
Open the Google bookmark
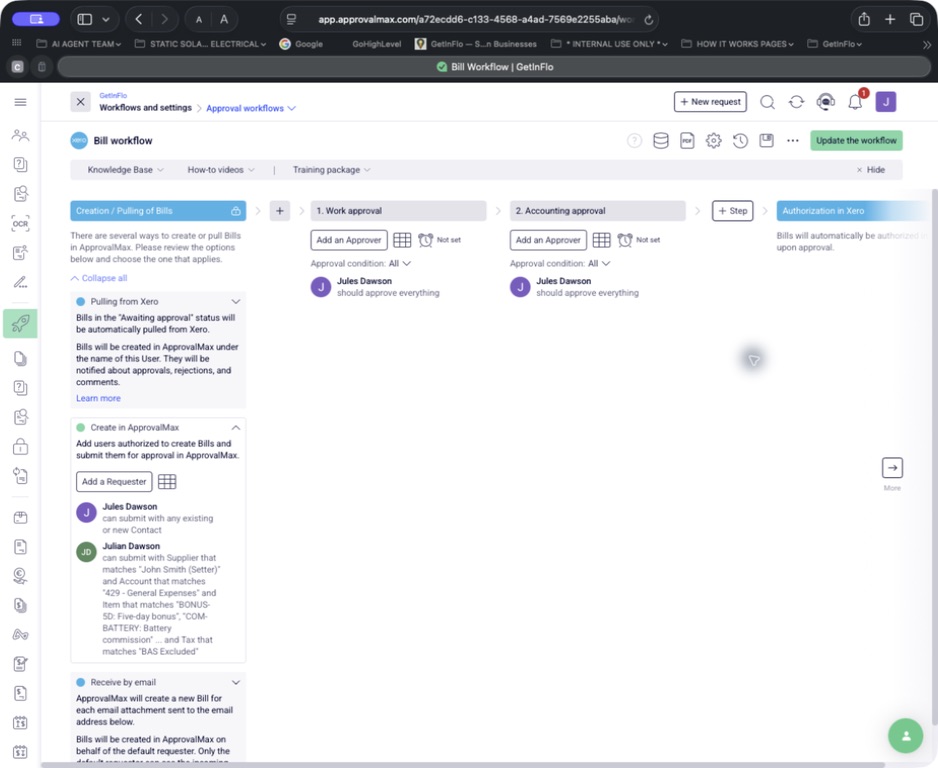pyautogui.click(x=302, y=44)
